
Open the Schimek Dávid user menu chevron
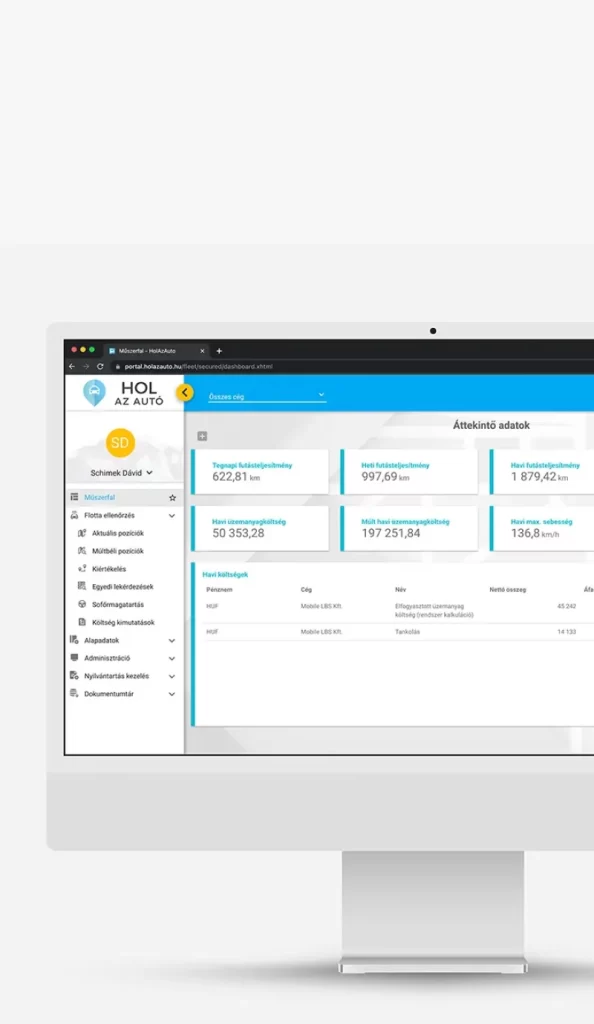tap(149, 473)
